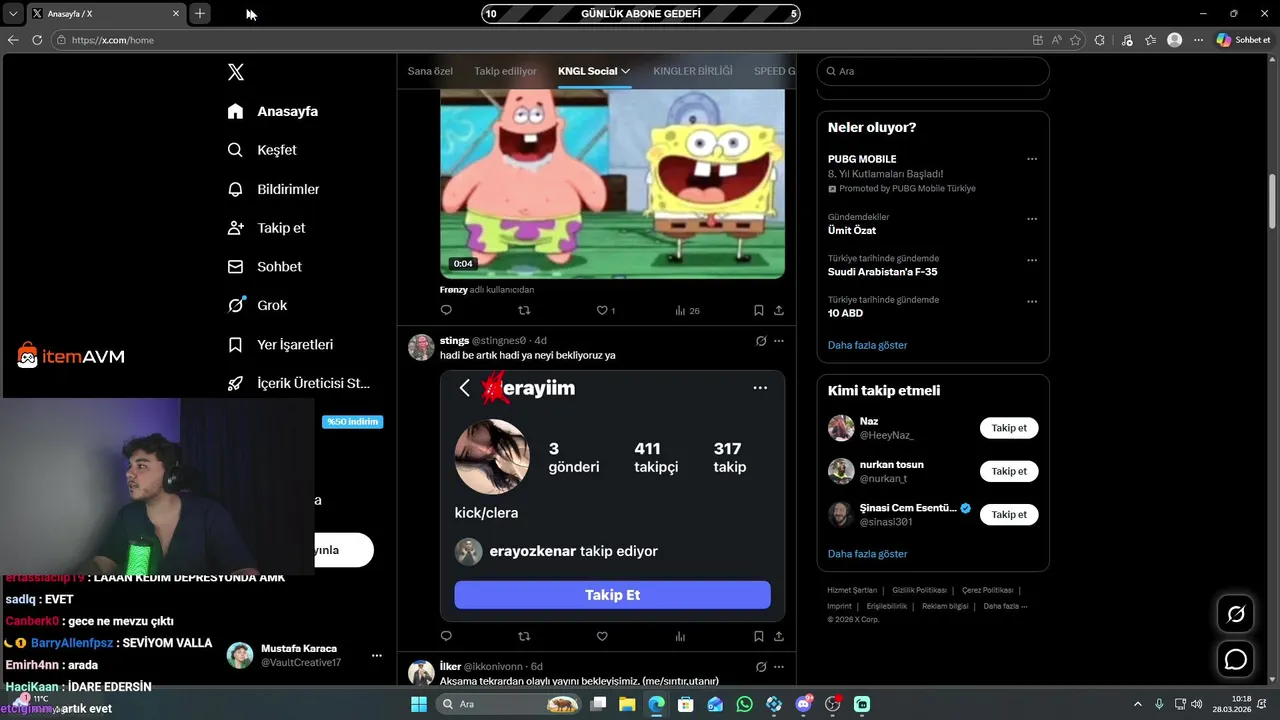Open stings profile avatar

[x=421, y=347]
